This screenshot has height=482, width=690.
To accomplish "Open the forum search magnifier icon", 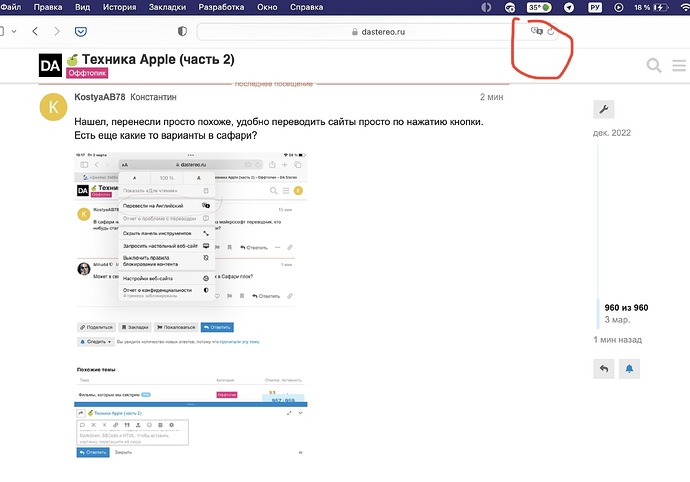I will point(654,66).
